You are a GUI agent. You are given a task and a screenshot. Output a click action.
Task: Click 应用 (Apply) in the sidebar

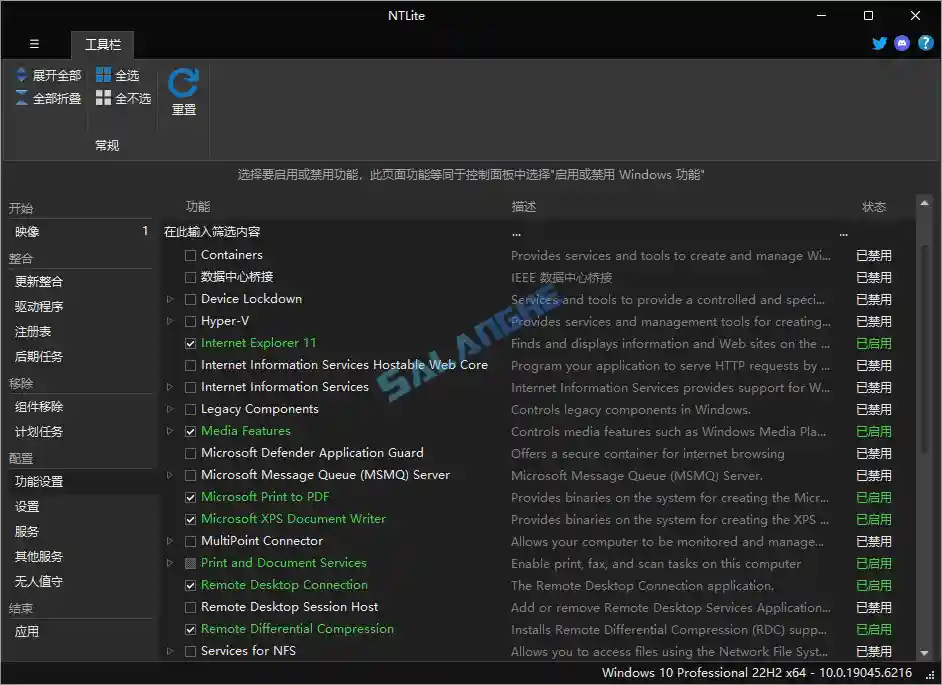[29, 631]
